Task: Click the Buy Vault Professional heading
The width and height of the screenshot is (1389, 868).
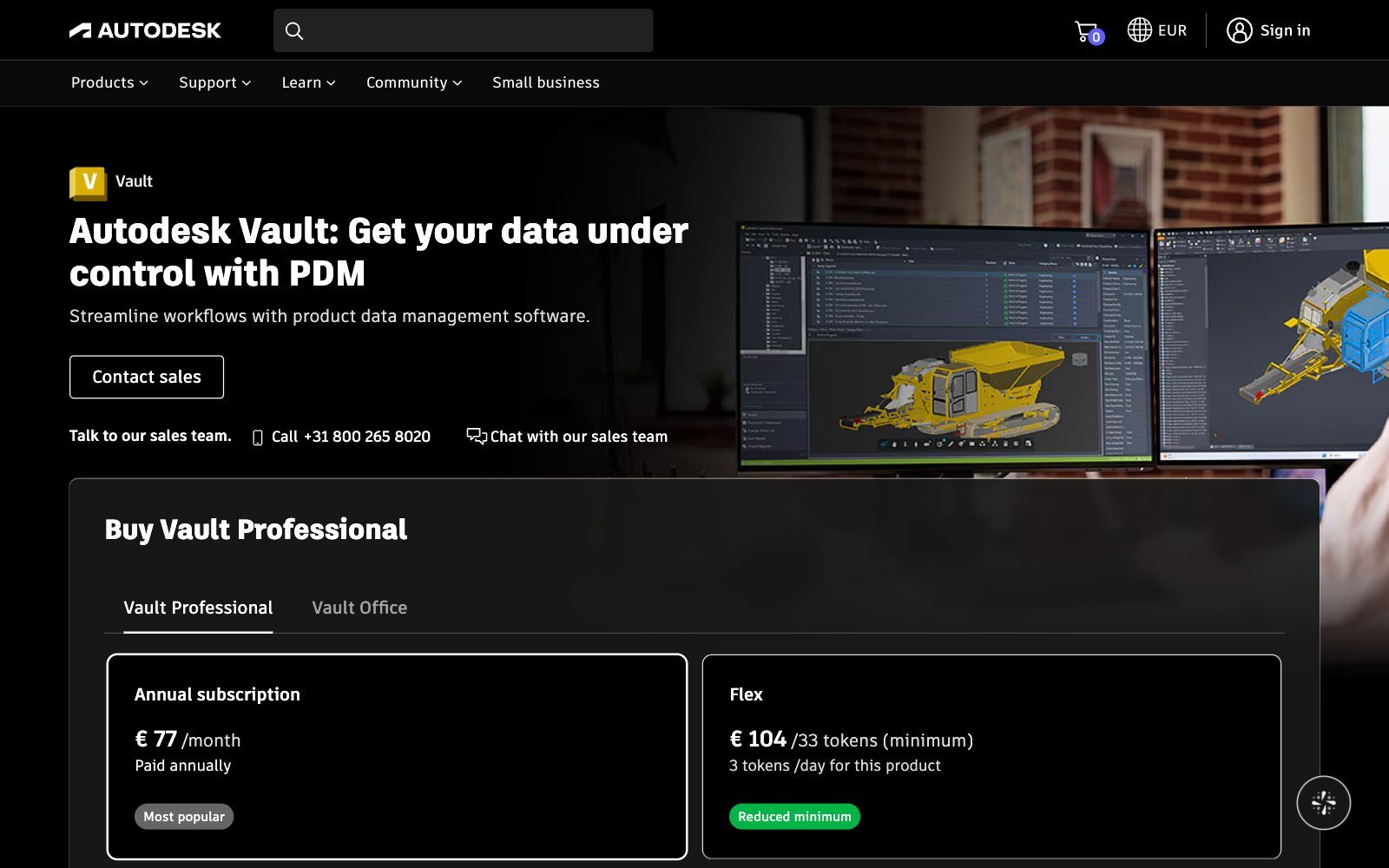Action: click(x=256, y=529)
